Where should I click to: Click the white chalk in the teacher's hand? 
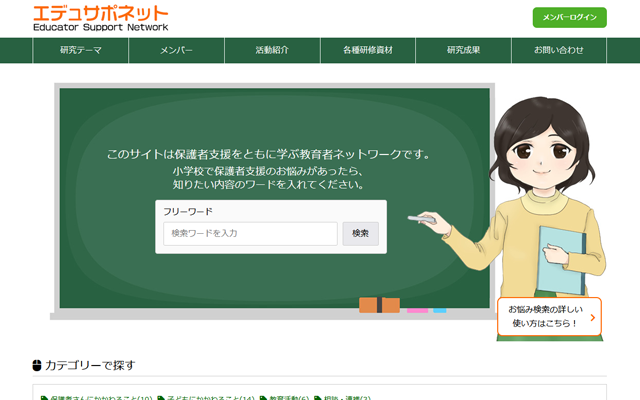(x=421, y=218)
